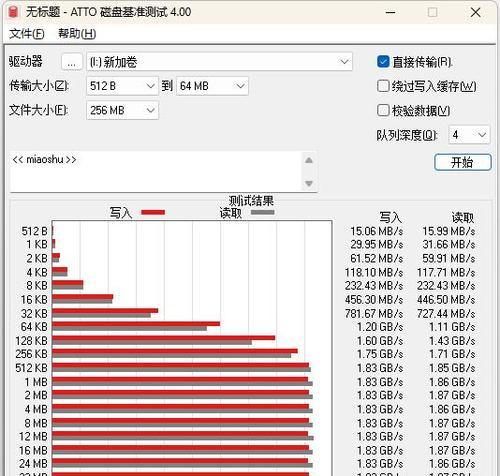Enable the 绕过写入缓存 checkbox

click(383, 86)
